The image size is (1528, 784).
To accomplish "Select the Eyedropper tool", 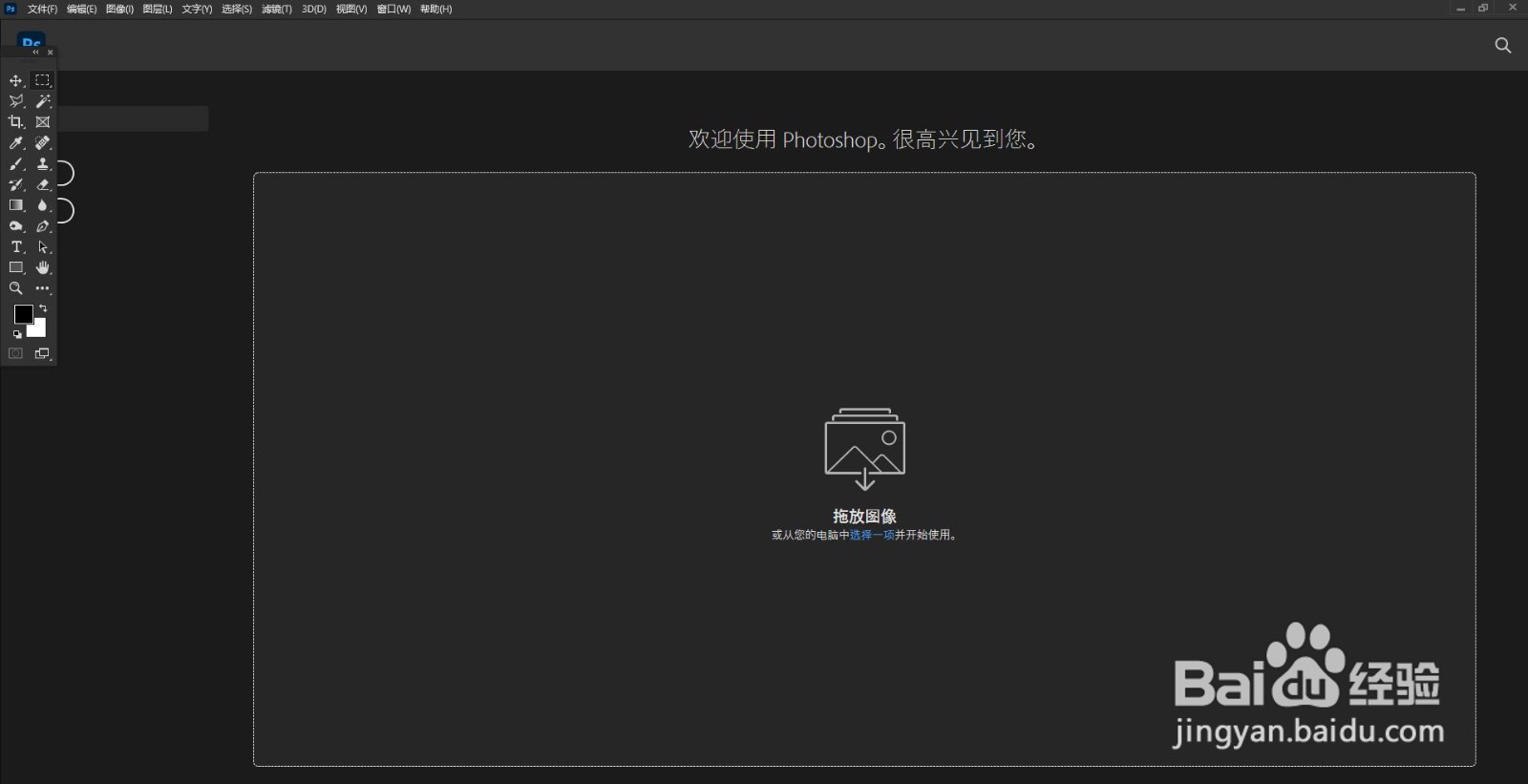I will point(16,143).
